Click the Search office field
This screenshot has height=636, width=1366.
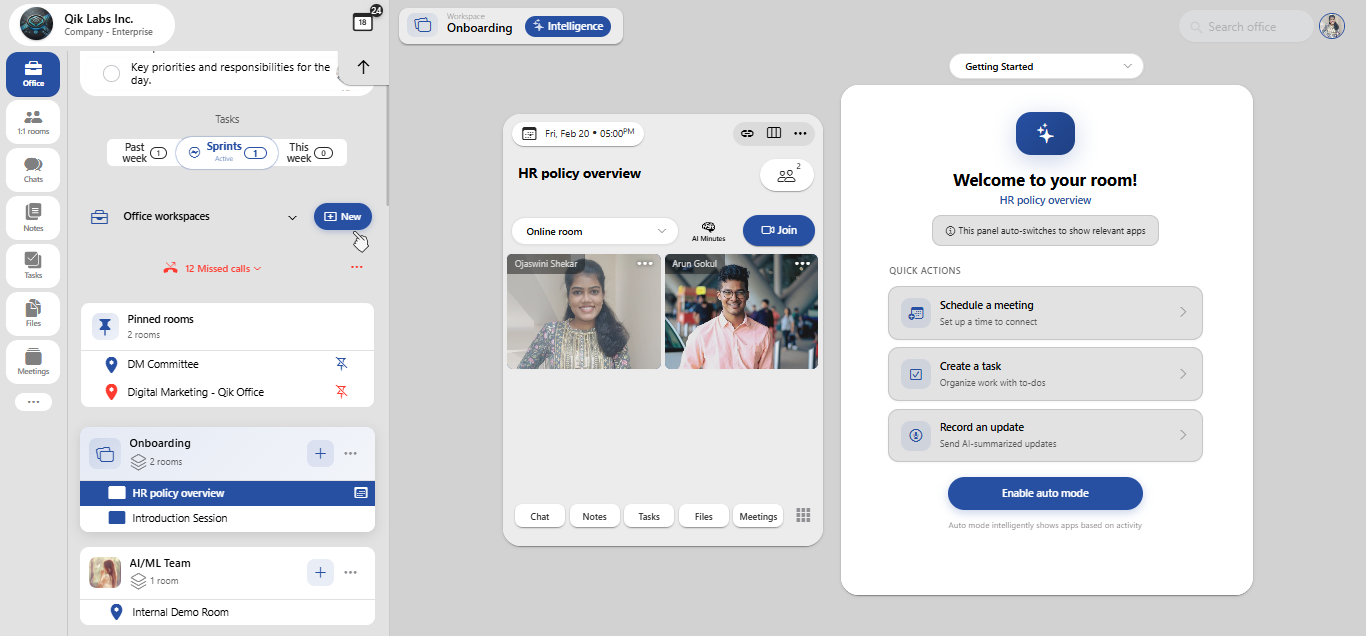1246,27
